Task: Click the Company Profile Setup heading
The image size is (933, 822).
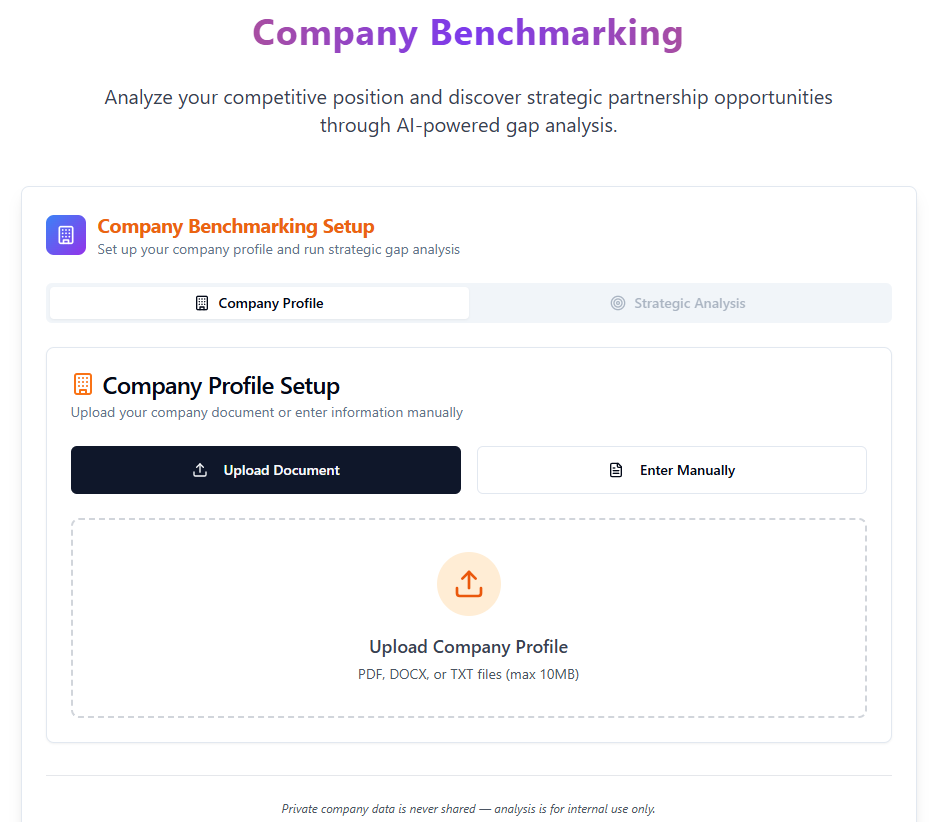Action: point(221,386)
